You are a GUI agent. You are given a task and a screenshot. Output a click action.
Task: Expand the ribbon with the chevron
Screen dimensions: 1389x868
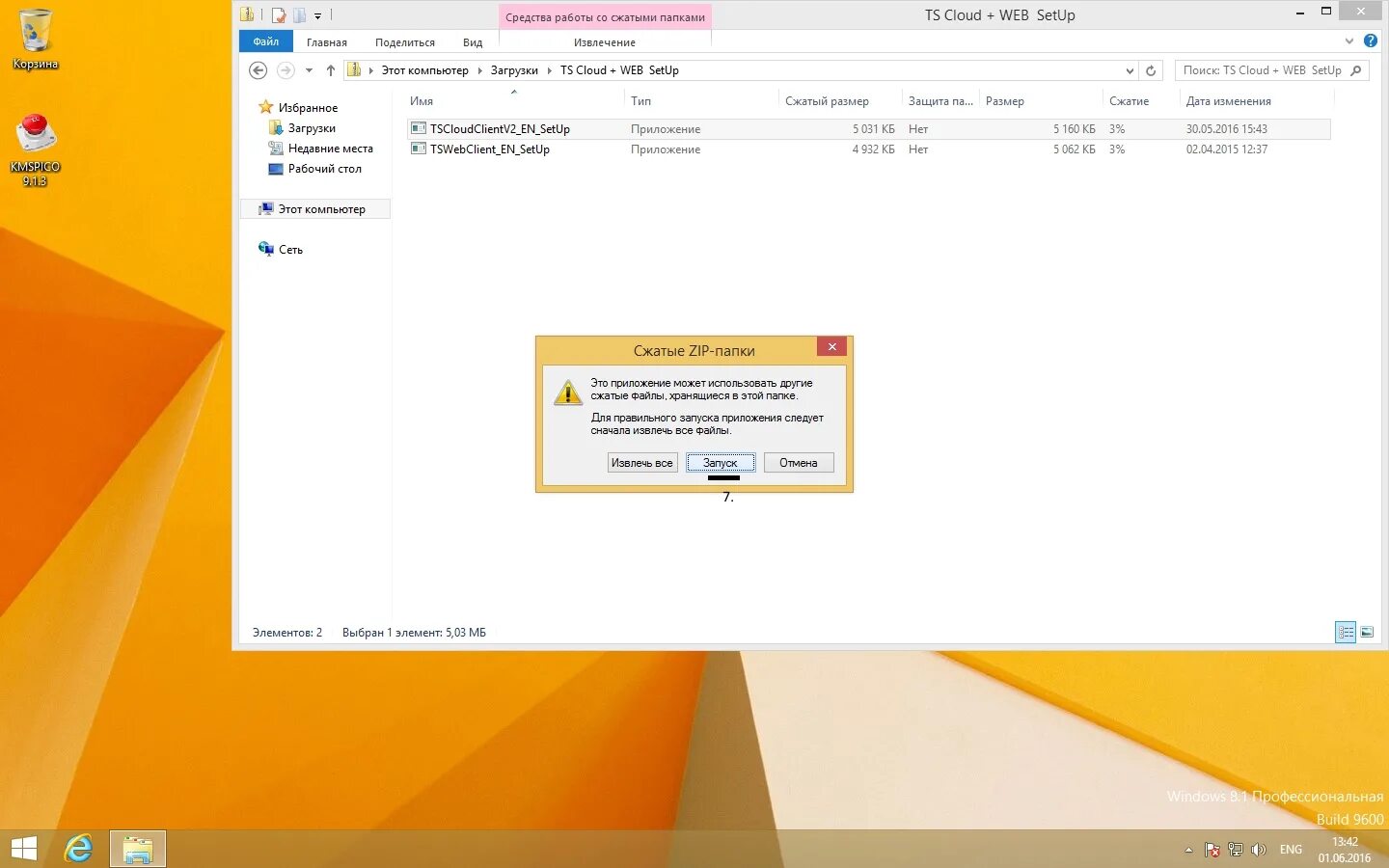[1349, 41]
